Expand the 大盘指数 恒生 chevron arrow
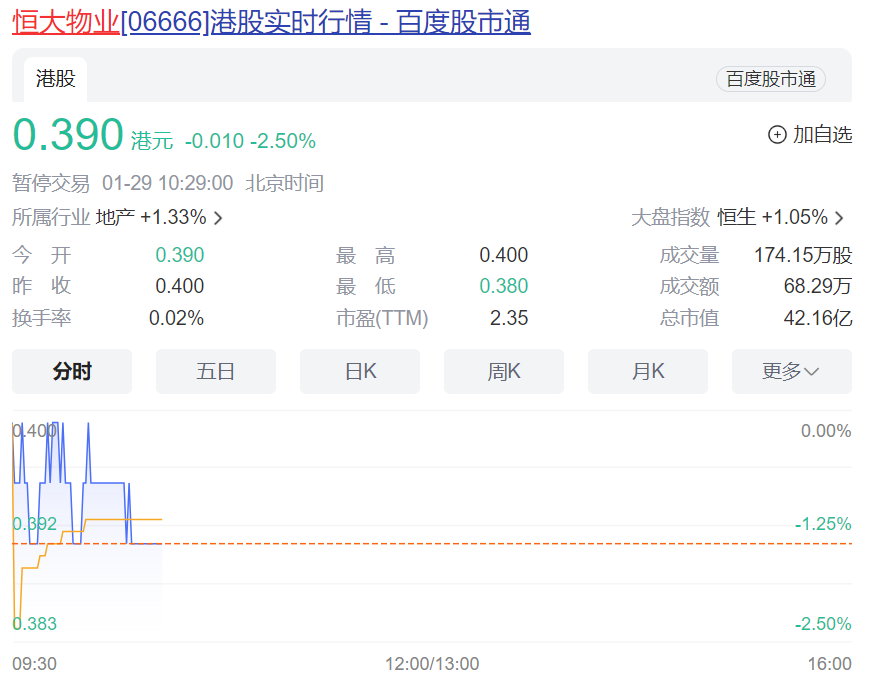Viewport: 874px width, 681px height. click(x=839, y=218)
